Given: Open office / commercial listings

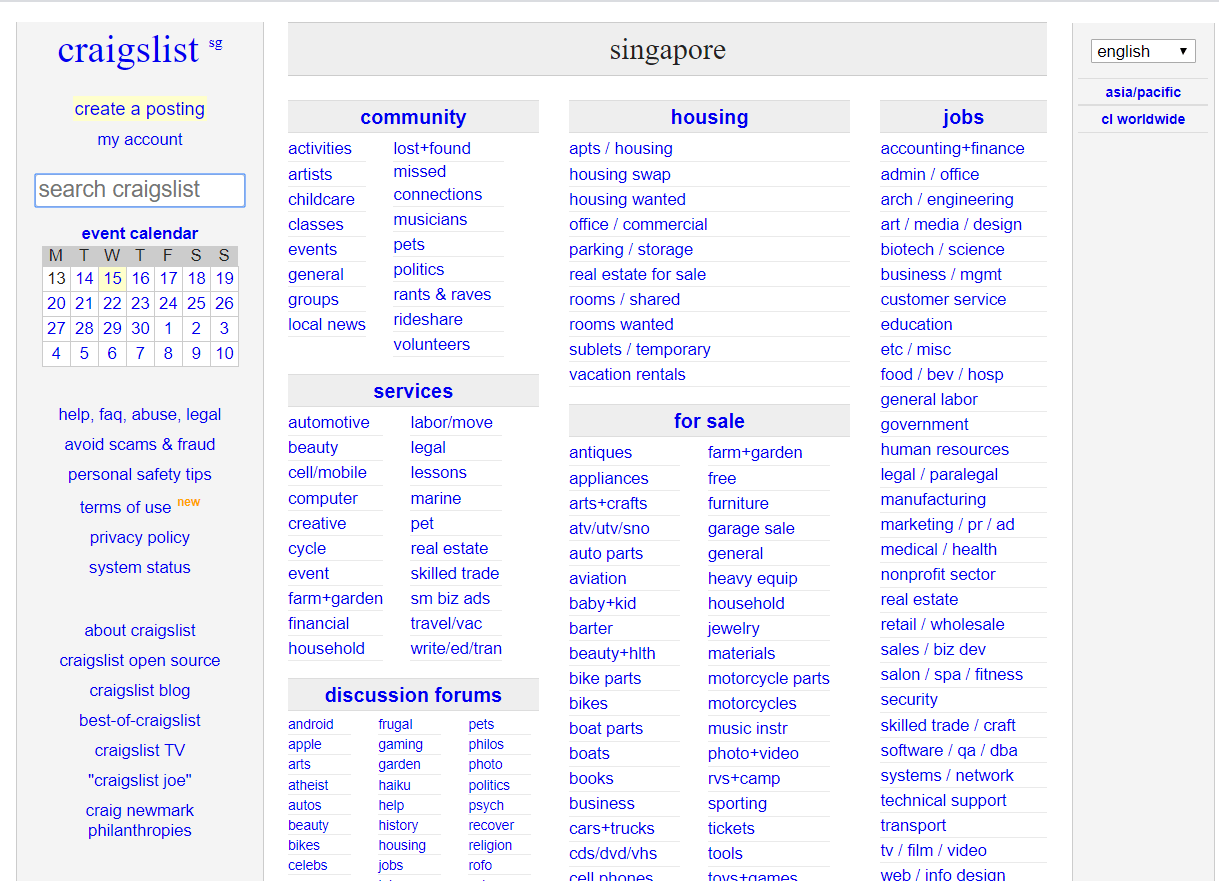Looking at the screenshot, I should [x=638, y=224].
